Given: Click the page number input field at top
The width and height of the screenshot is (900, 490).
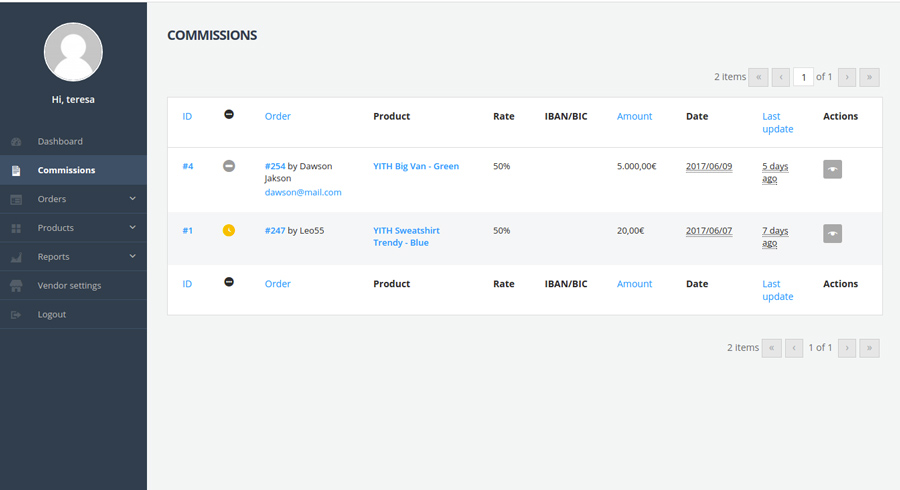Looking at the screenshot, I should (x=803, y=77).
